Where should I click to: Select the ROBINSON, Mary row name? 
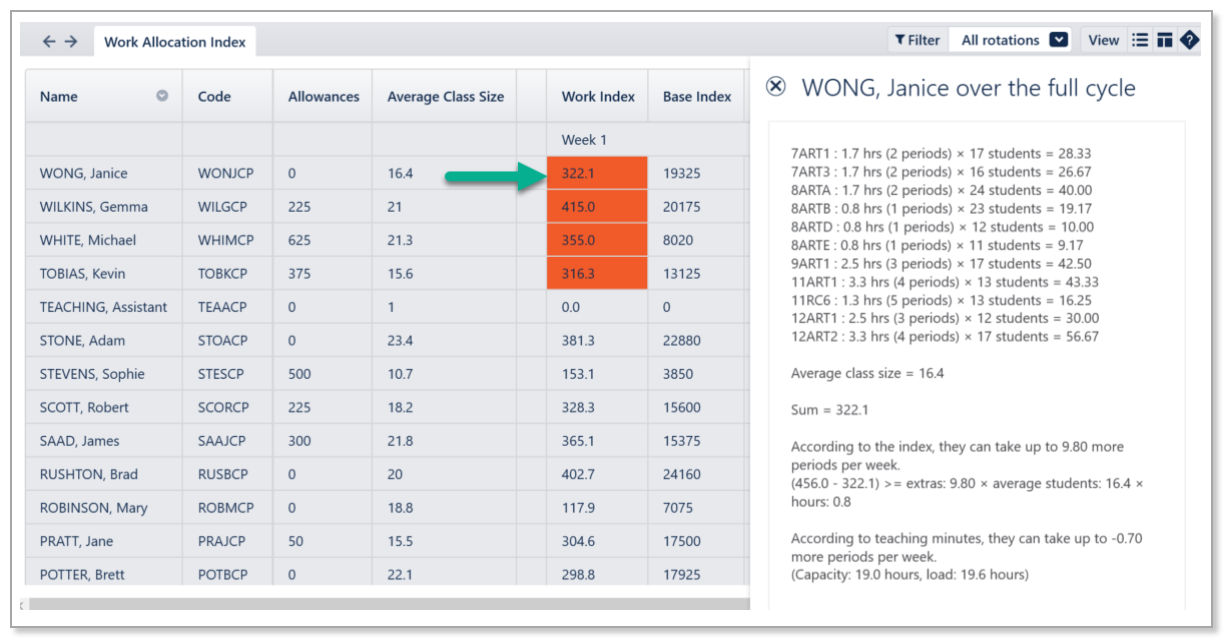click(x=93, y=507)
